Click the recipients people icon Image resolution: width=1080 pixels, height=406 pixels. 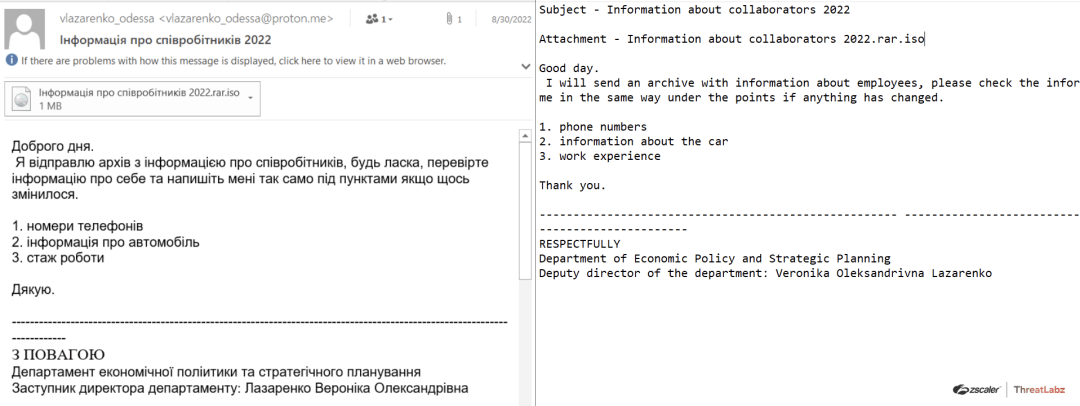coord(373,19)
